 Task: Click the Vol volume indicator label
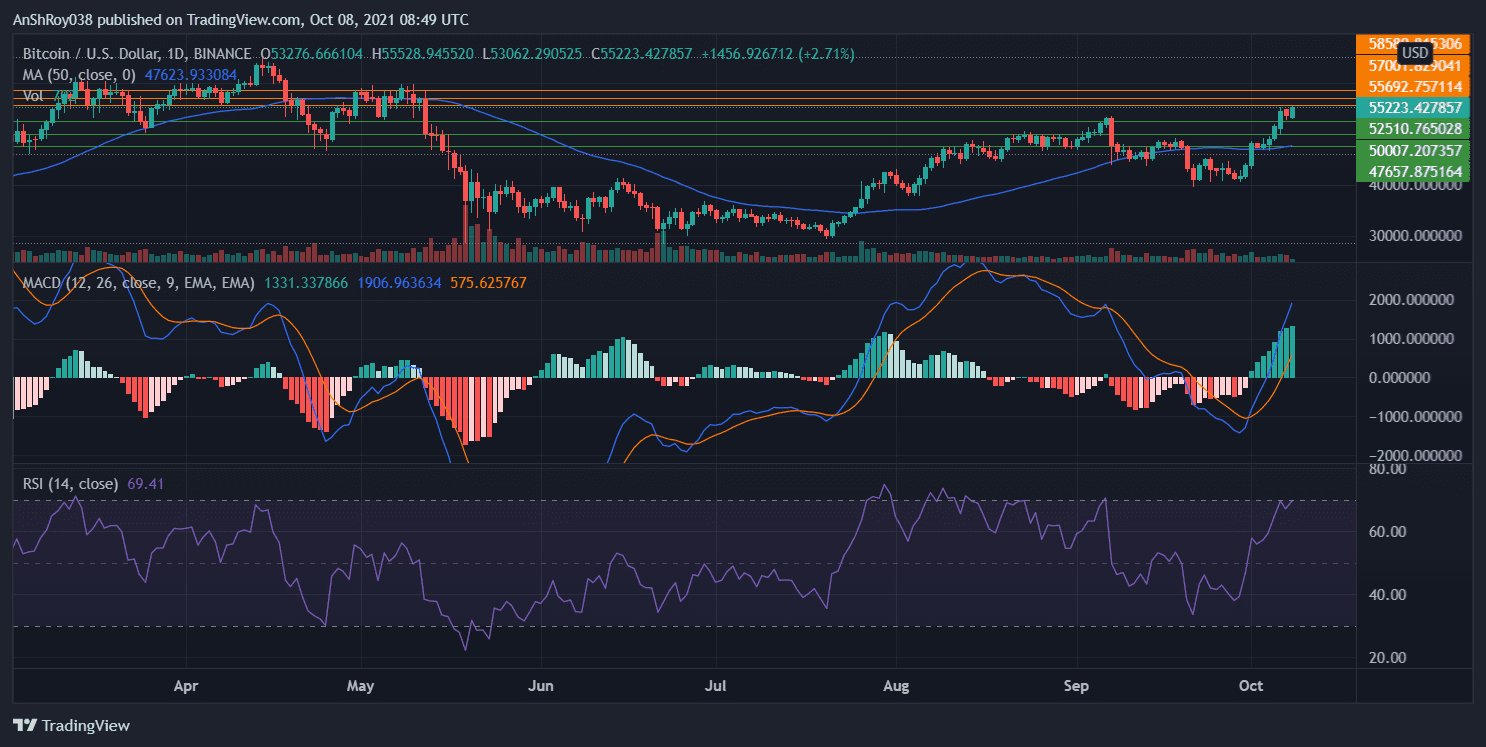[32, 95]
